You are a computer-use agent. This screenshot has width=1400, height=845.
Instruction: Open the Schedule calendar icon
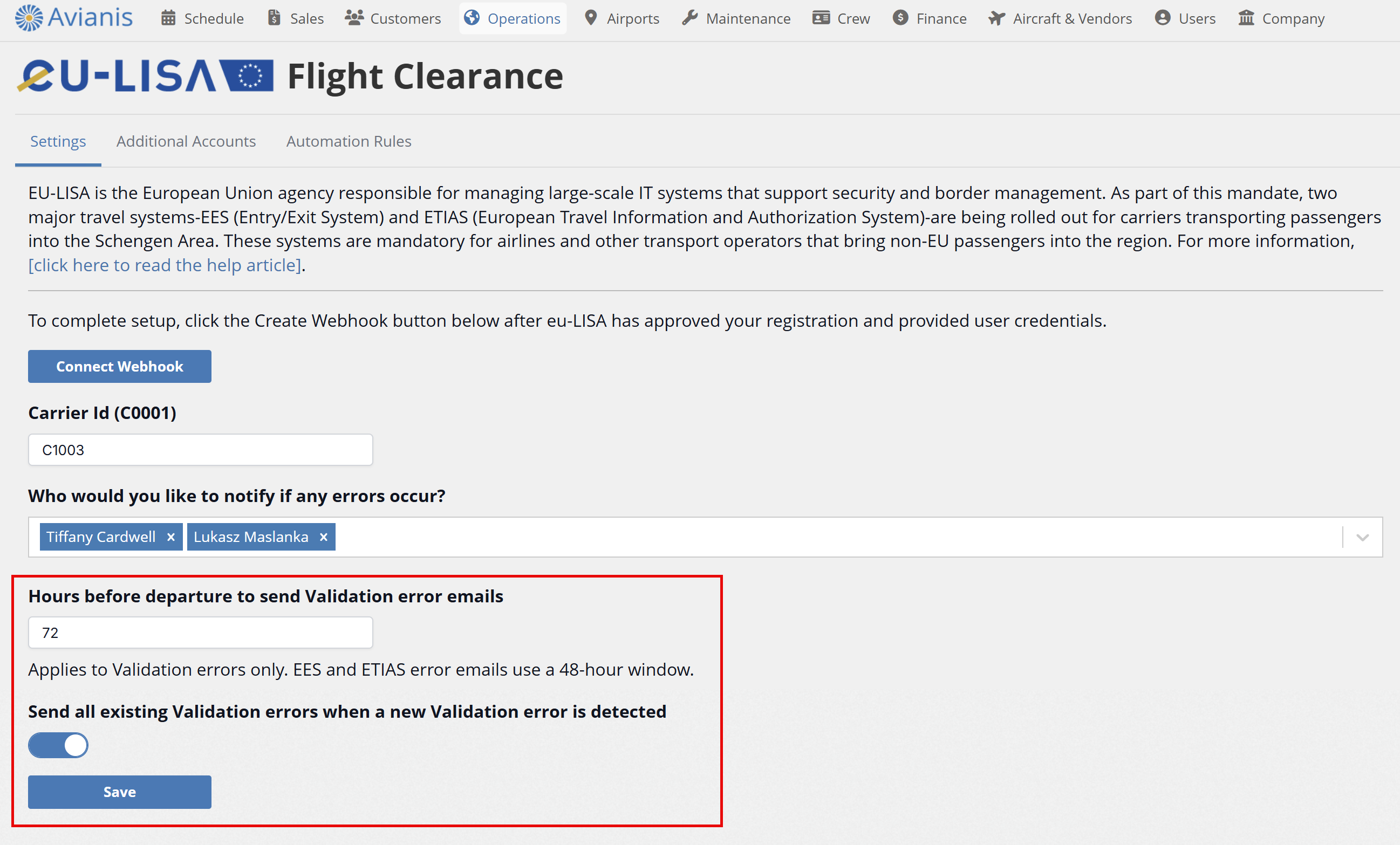[168, 18]
